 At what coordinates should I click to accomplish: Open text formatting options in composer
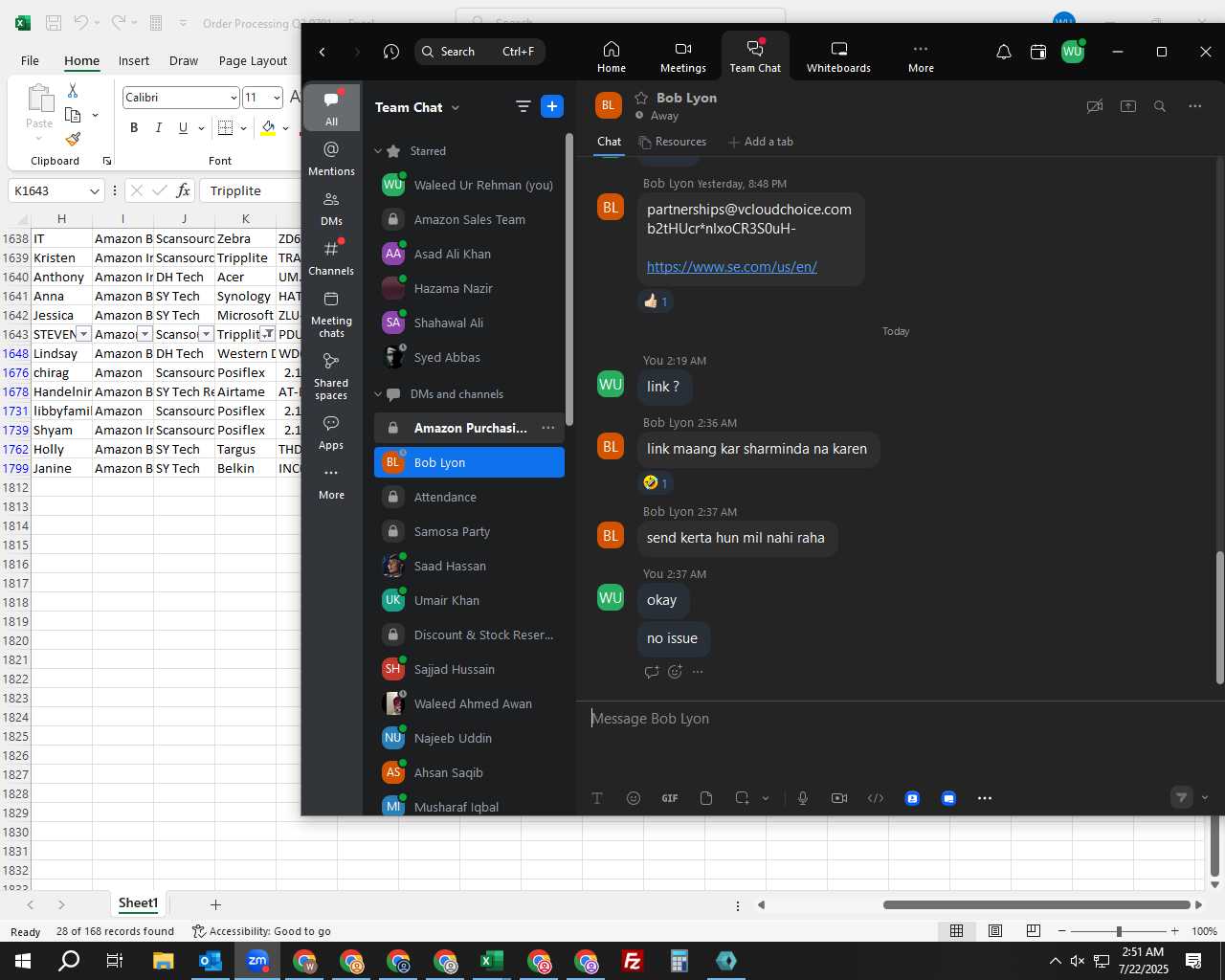click(597, 798)
